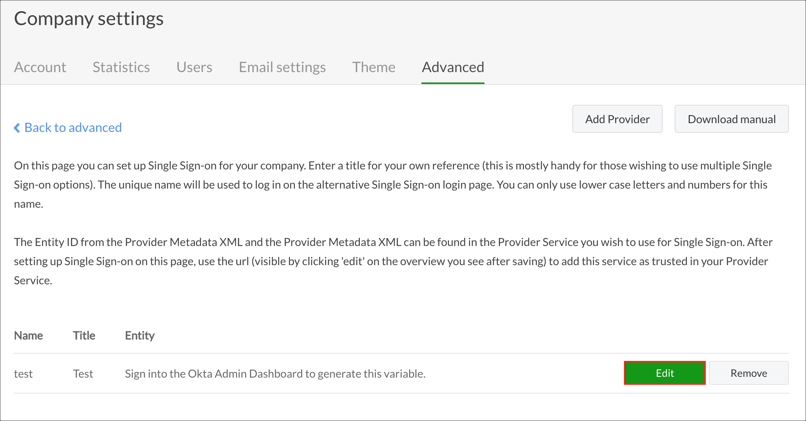Select the Theme tab
The image size is (806, 421).
(373, 67)
